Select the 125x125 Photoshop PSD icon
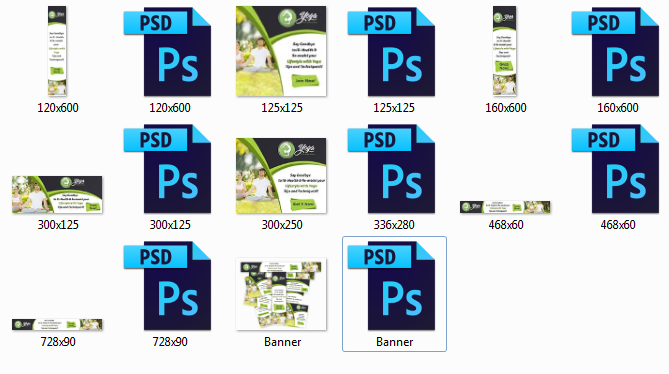The width and height of the screenshot is (669, 374). (391, 52)
